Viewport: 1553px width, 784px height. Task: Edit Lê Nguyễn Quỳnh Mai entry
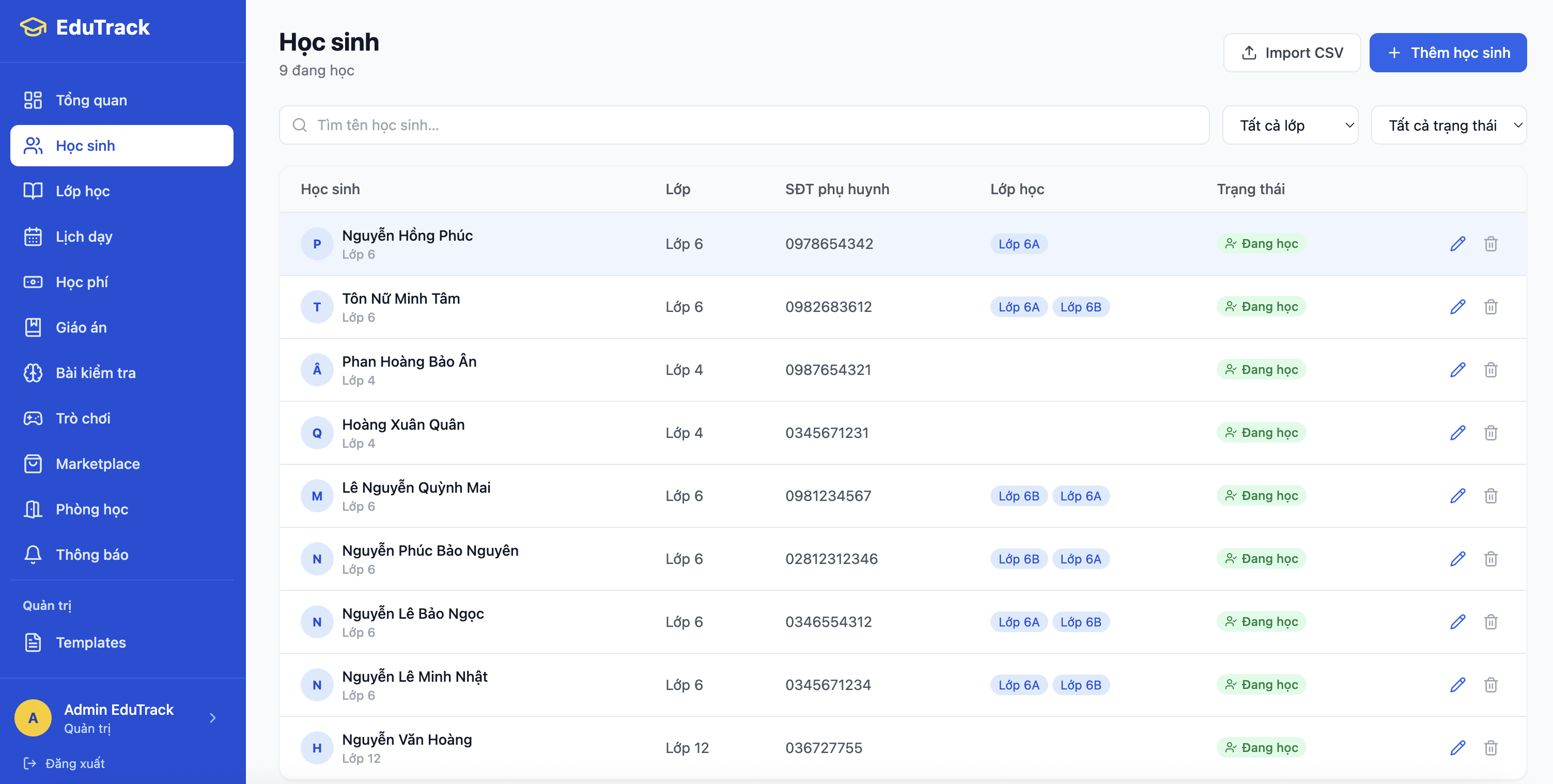(1457, 496)
